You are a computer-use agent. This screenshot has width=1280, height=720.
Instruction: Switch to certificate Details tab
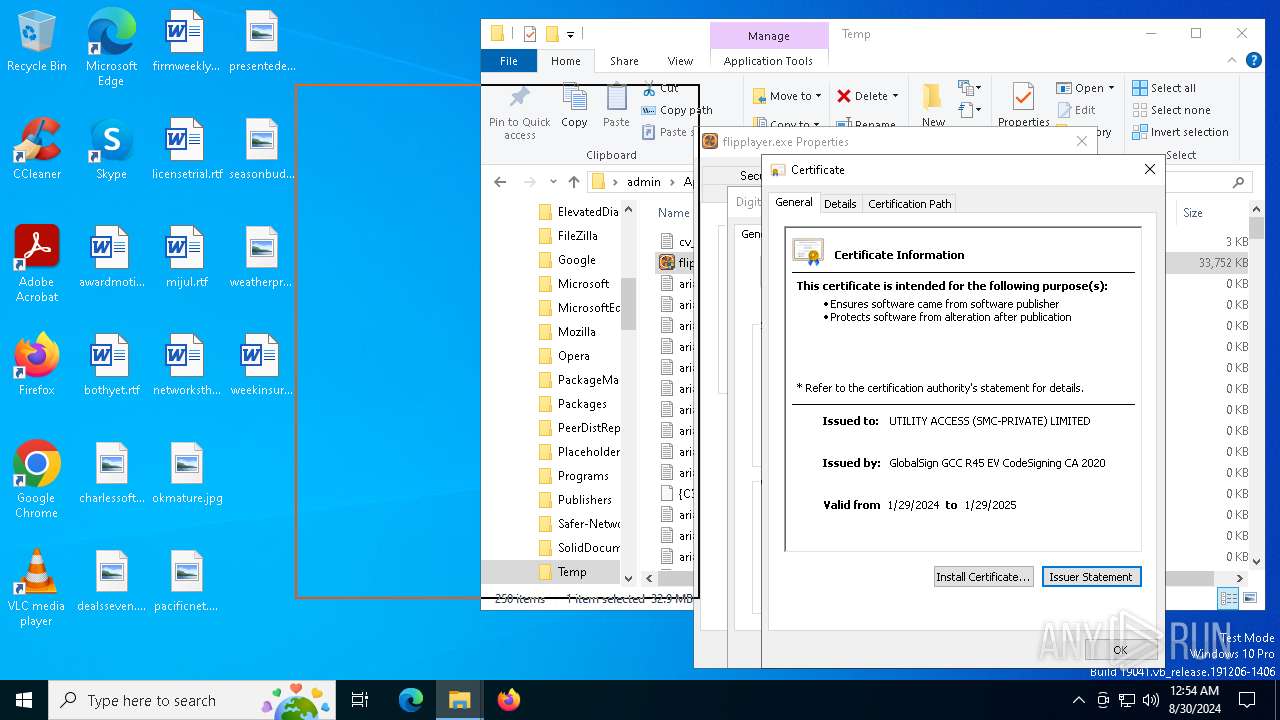coord(840,203)
